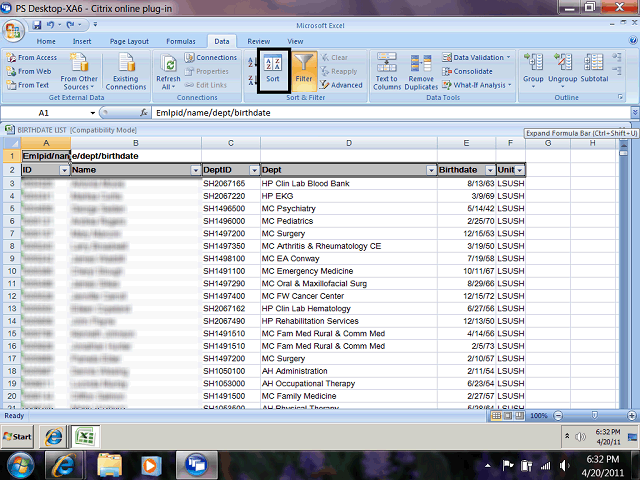
Task: Switch to Normal view in status bar
Action: [x=496, y=416]
